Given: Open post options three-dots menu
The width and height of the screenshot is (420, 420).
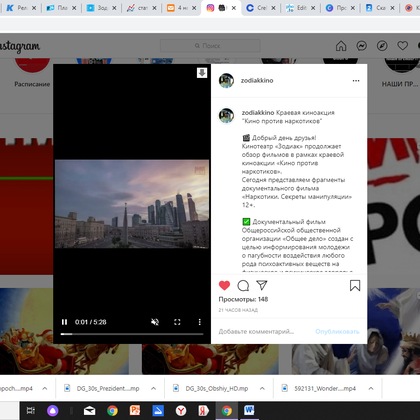Looking at the screenshot, I should click(356, 81).
